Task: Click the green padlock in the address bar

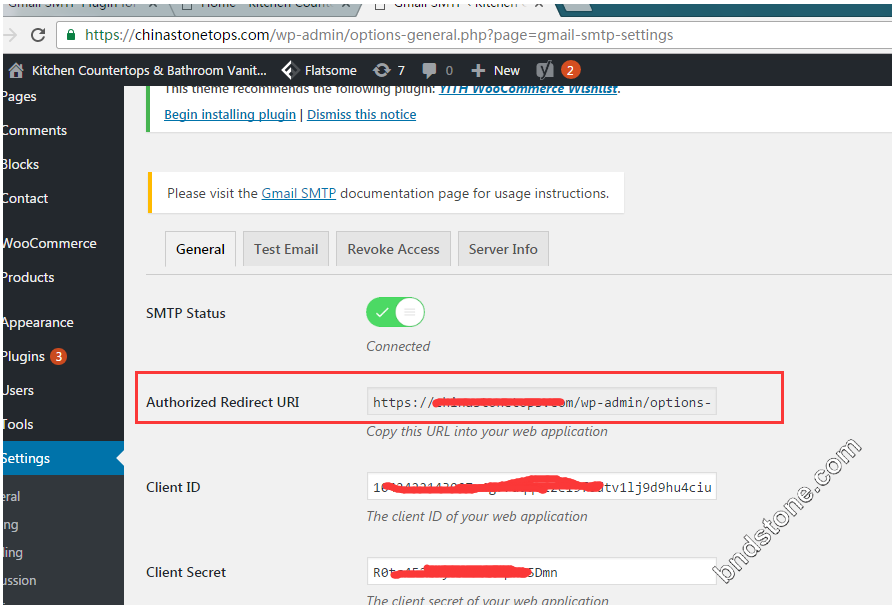Action: (x=71, y=35)
